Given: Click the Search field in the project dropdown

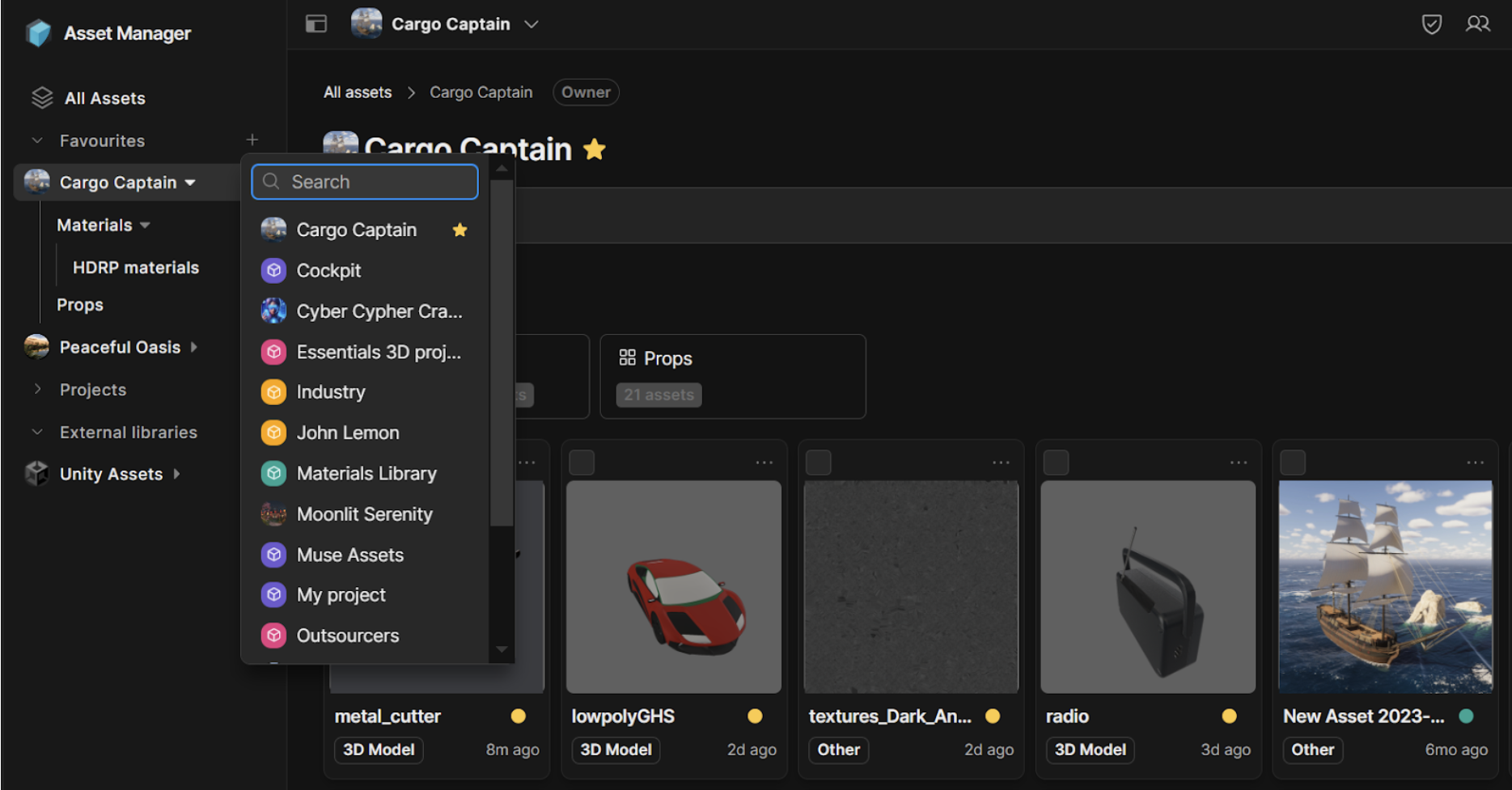Looking at the screenshot, I should (366, 182).
